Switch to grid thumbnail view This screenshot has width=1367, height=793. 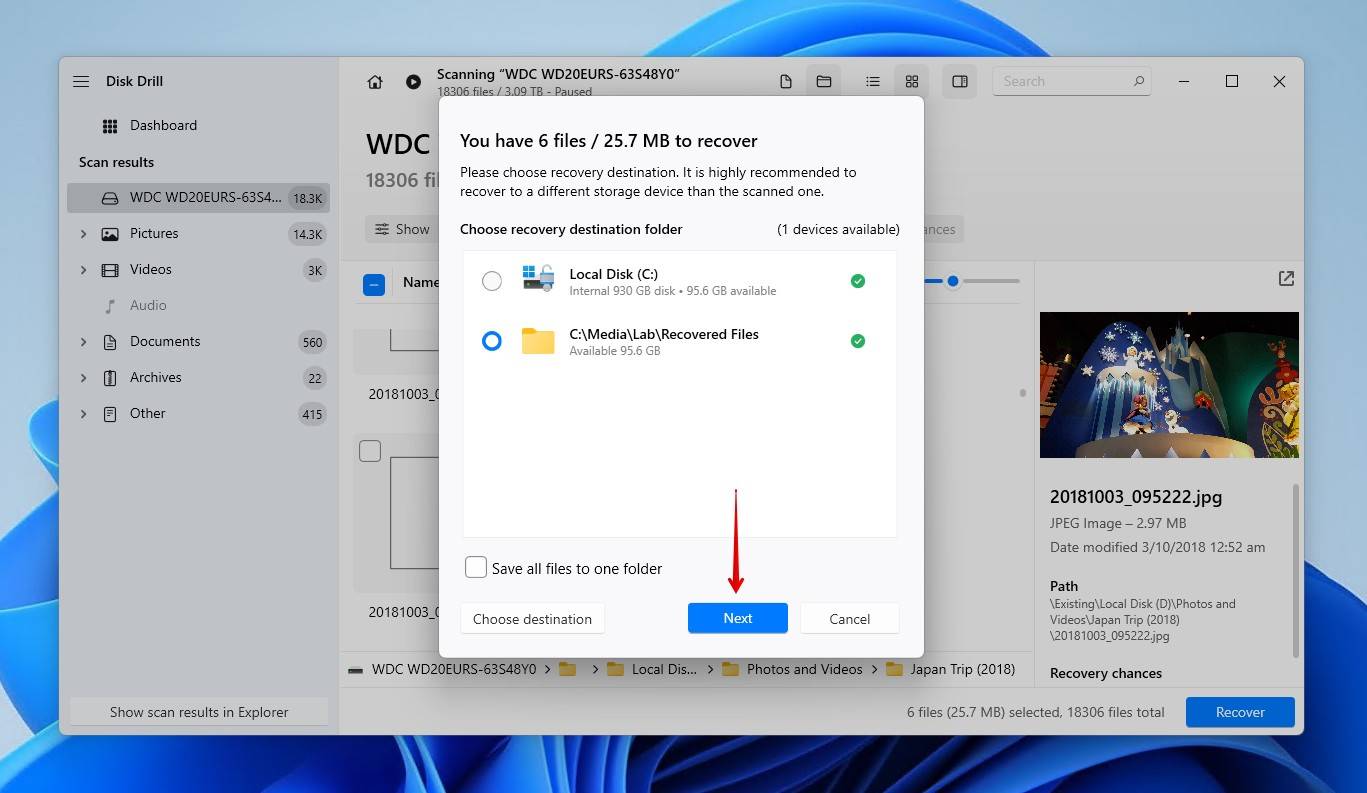coord(912,82)
